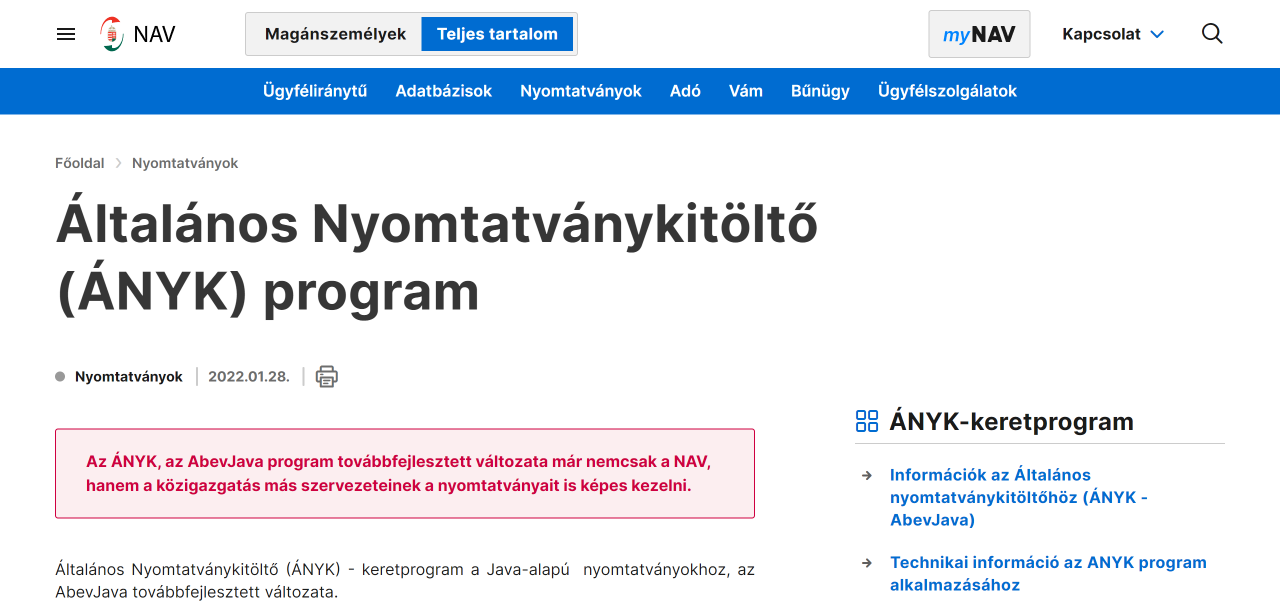This screenshot has height=601, width=1280.
Task: Click arrow icon beside Technikai információ link
Action: tap(867, 563)
